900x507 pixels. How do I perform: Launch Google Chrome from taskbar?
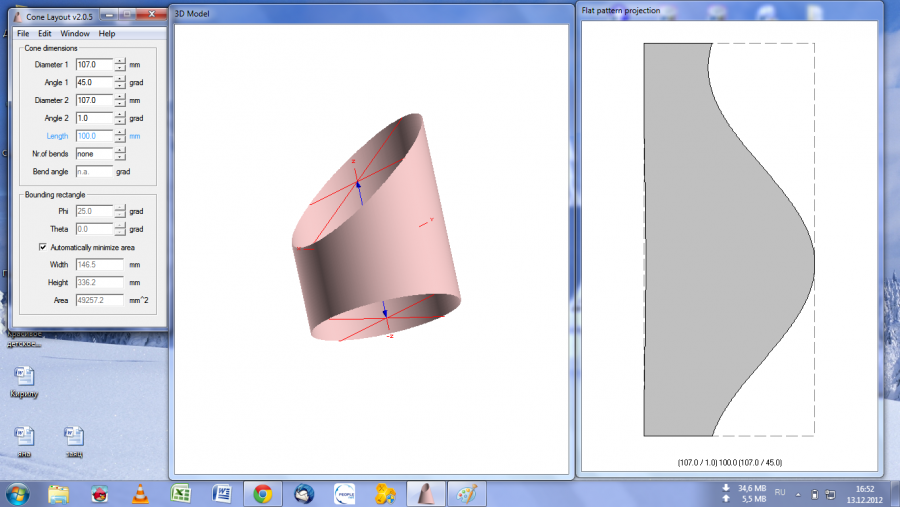pyautogui.click(x=263, y=493)
